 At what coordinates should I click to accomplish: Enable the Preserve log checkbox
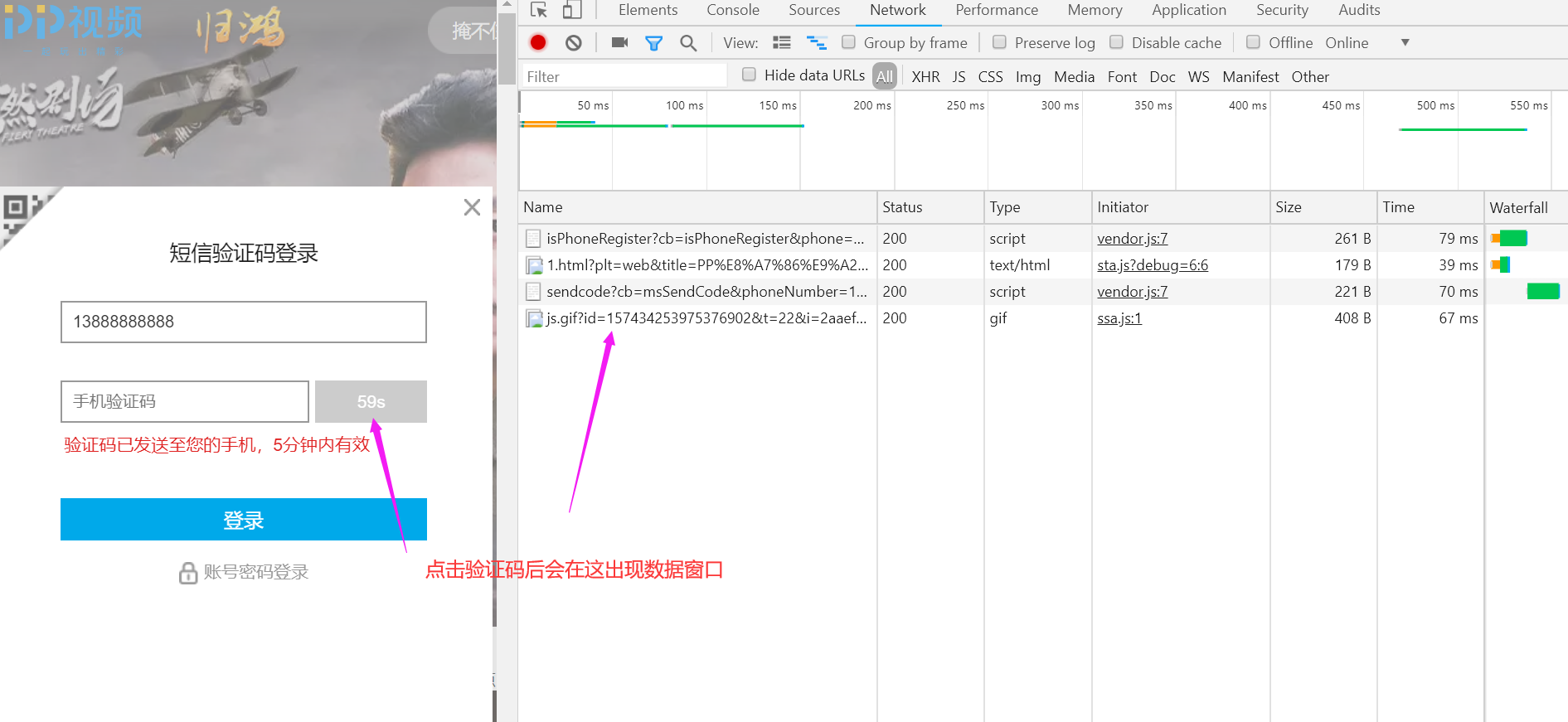(x=1000, y=42)
